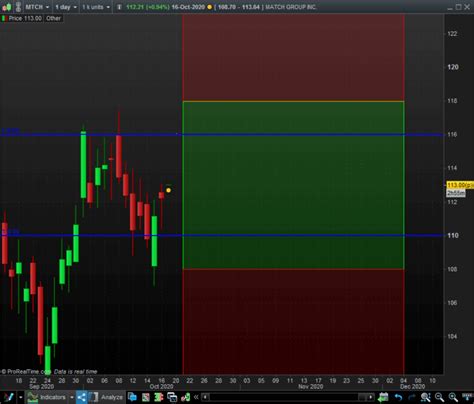Open the 1 day timeframe dropdown
The image size is (474, 404).
click(66, 7)
